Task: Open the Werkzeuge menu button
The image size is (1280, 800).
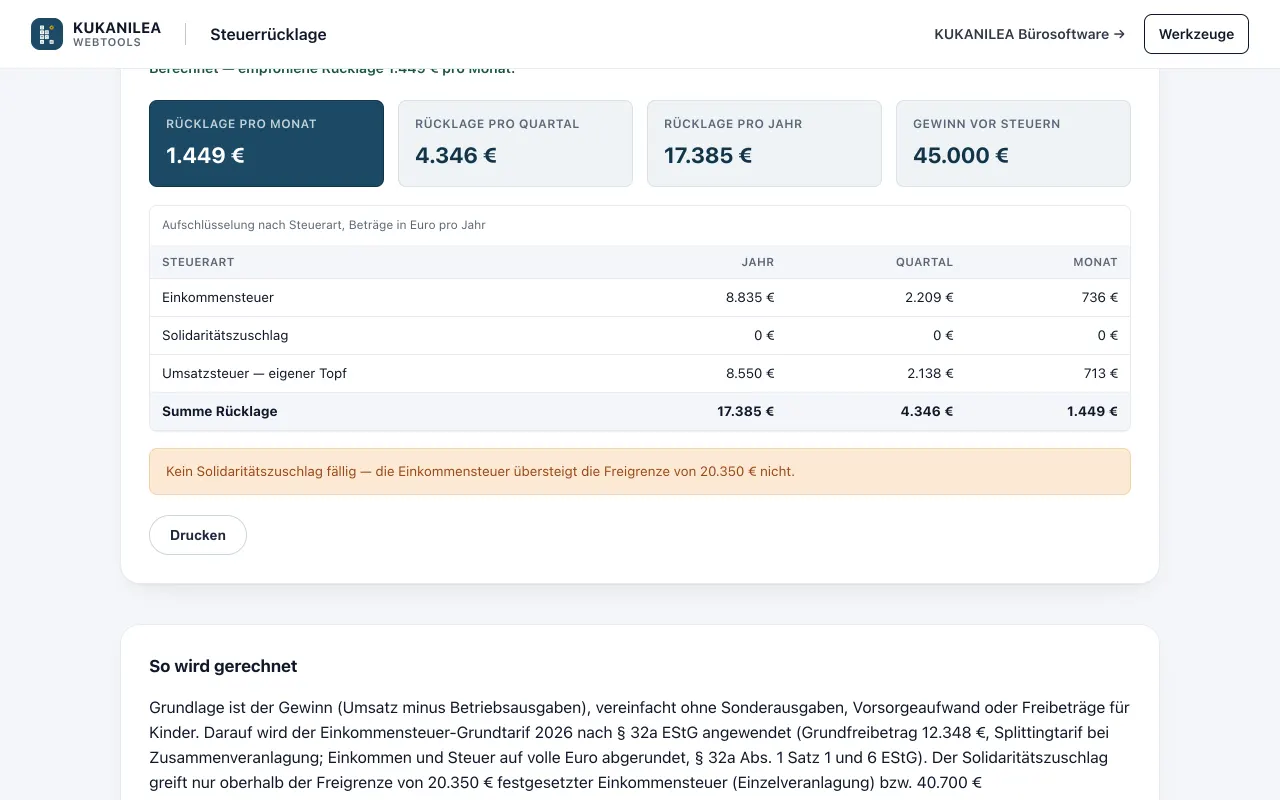Action: click(x=1196, y=34)
